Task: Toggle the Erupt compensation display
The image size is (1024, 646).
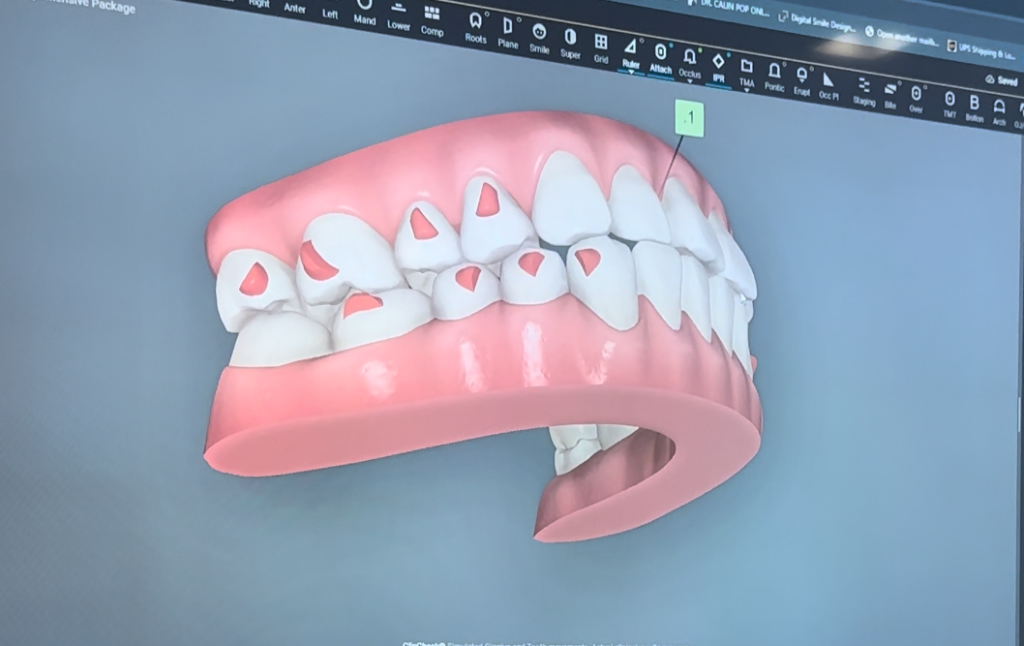Action: coord(802,82)
